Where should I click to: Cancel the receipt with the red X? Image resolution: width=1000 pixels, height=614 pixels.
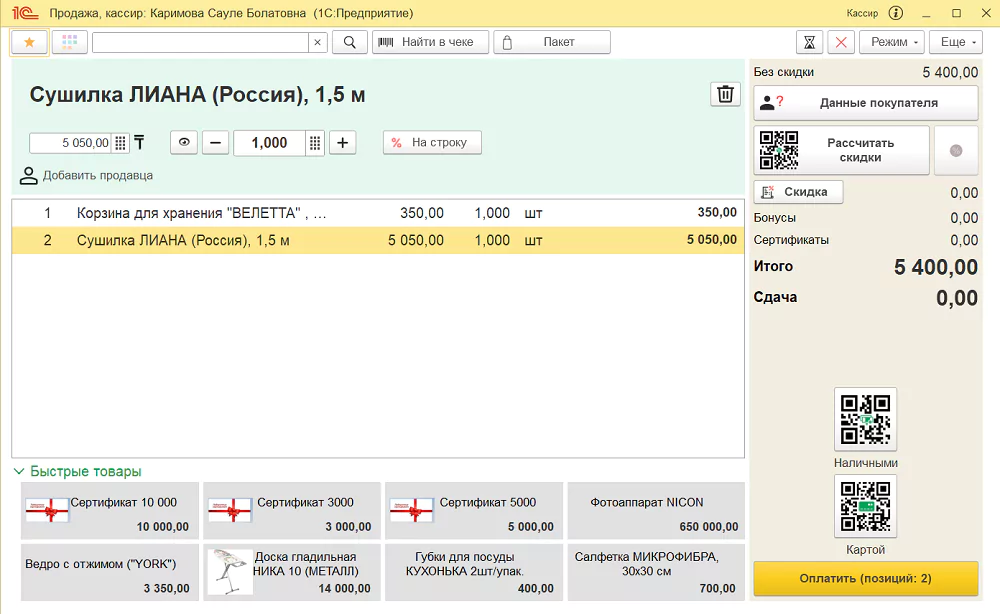pos(841,42)
